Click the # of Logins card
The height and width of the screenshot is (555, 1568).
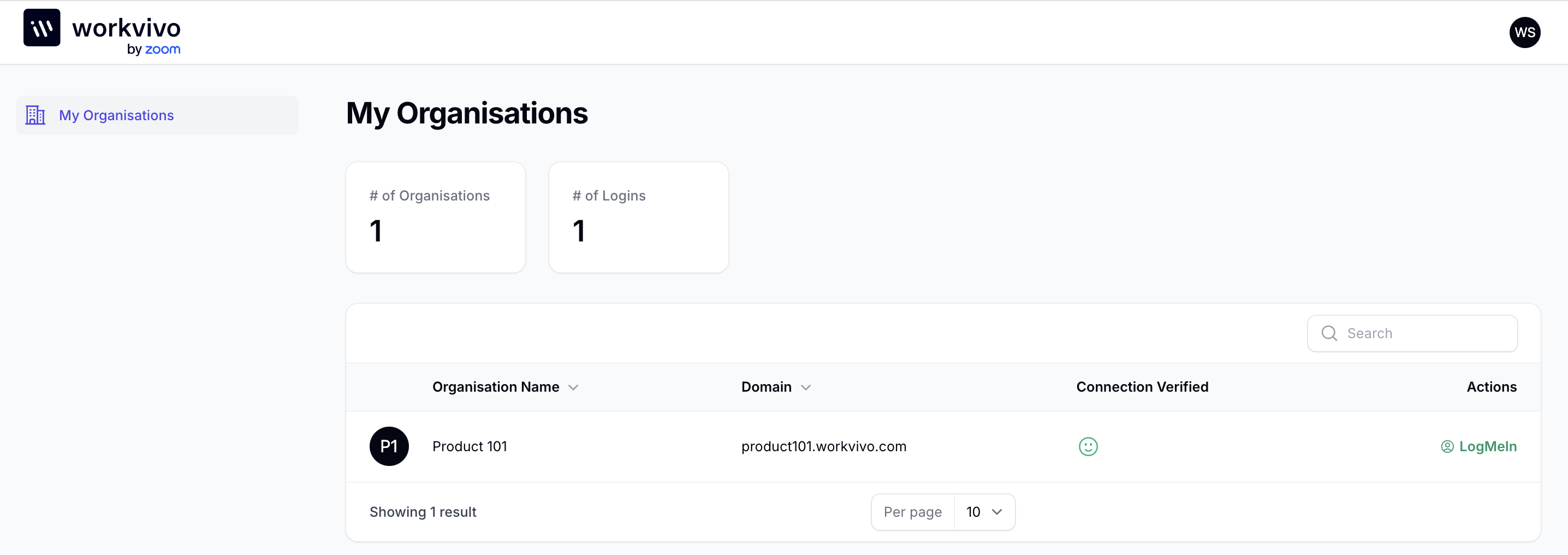[639, 217]
